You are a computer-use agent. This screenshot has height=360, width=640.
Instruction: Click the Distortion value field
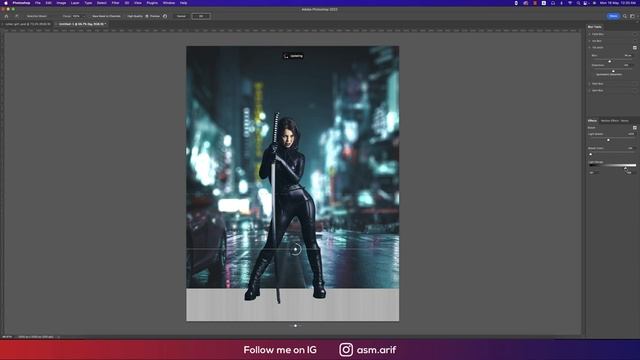627,65
